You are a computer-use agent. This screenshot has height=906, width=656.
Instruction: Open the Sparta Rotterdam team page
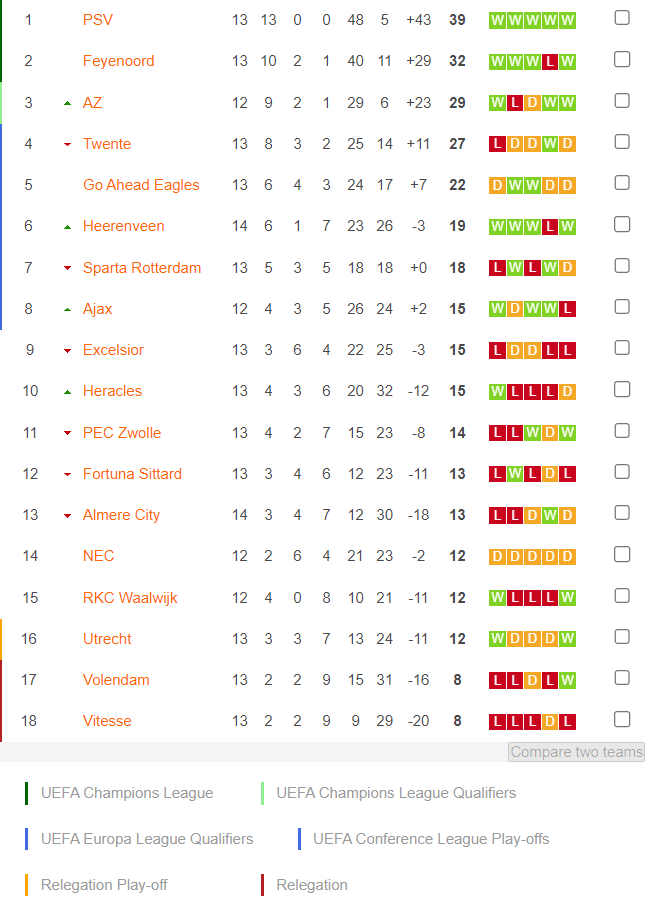click(142, 268)
